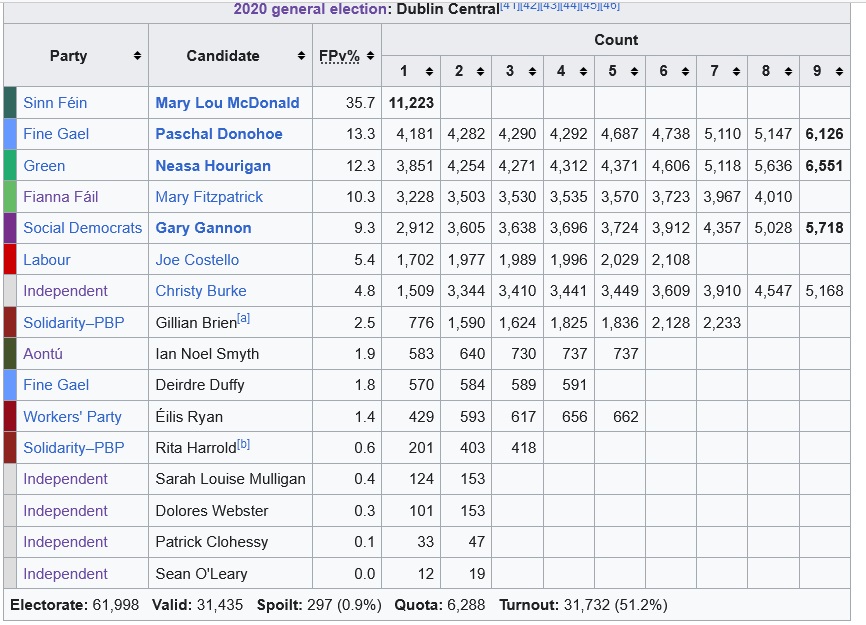Open Gary Gannon's page
The height and width of the screenshot is (625, 866).
203,227
